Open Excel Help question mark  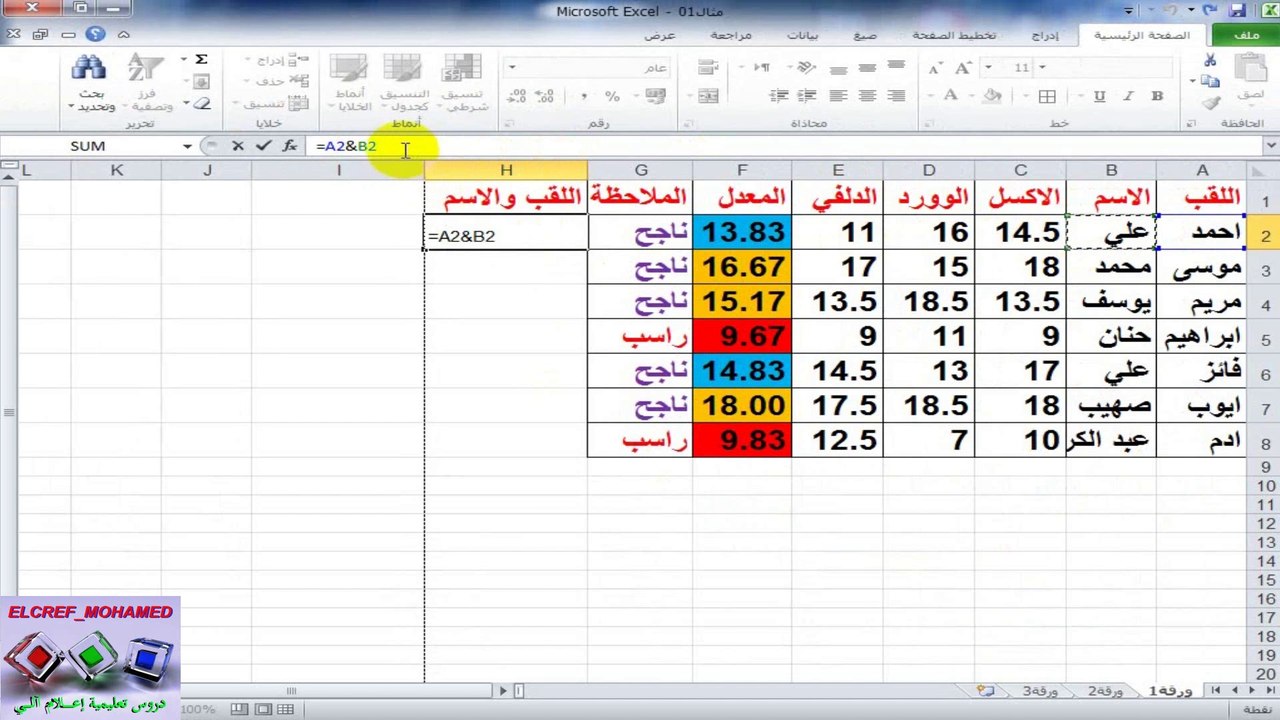coord(96,34)
